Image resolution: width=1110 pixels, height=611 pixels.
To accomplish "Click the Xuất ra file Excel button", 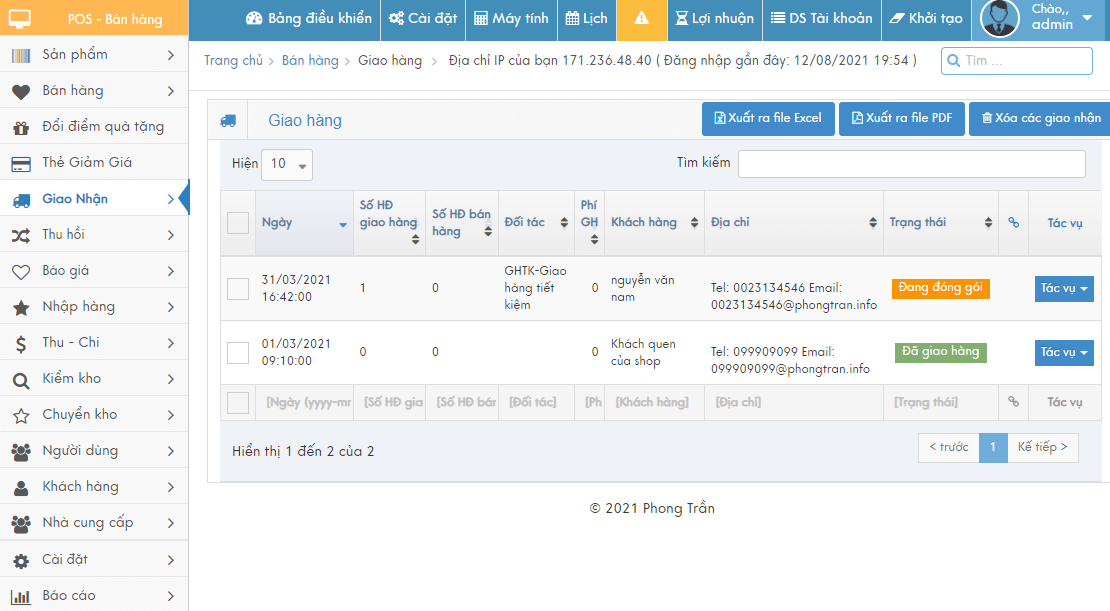I will 766,119.
